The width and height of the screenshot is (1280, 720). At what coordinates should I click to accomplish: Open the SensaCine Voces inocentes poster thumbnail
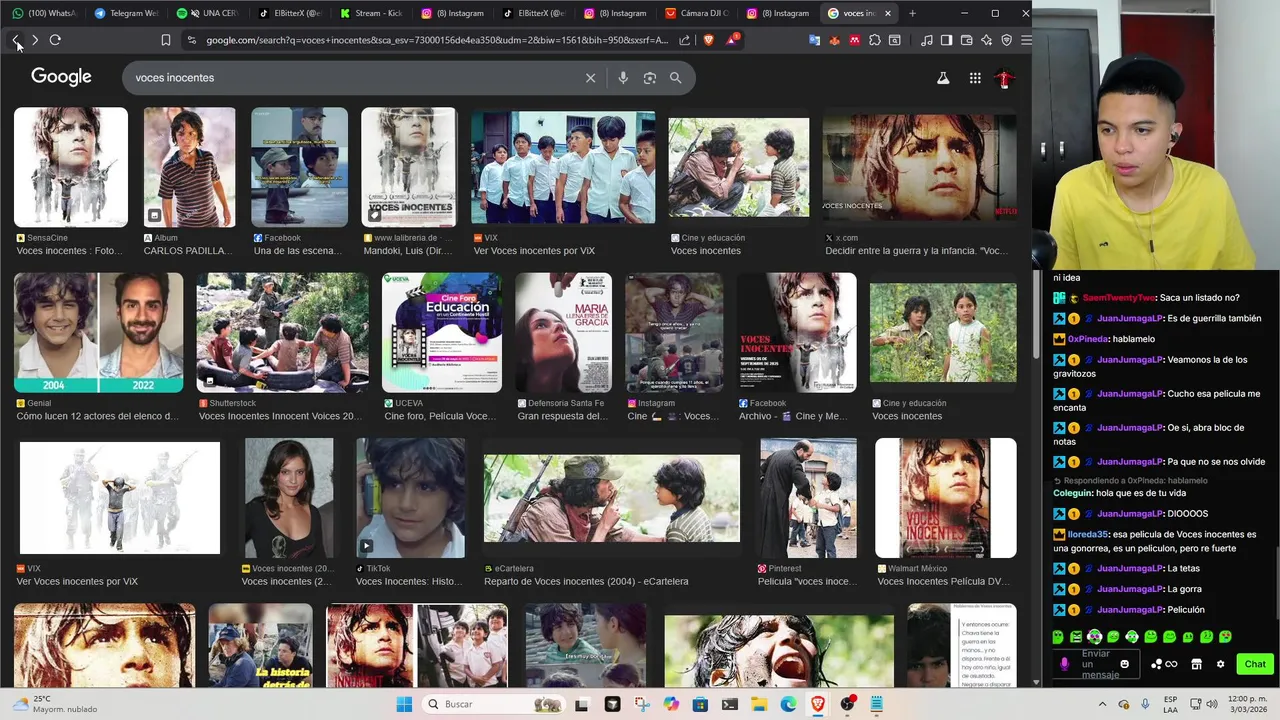[71, 167]
